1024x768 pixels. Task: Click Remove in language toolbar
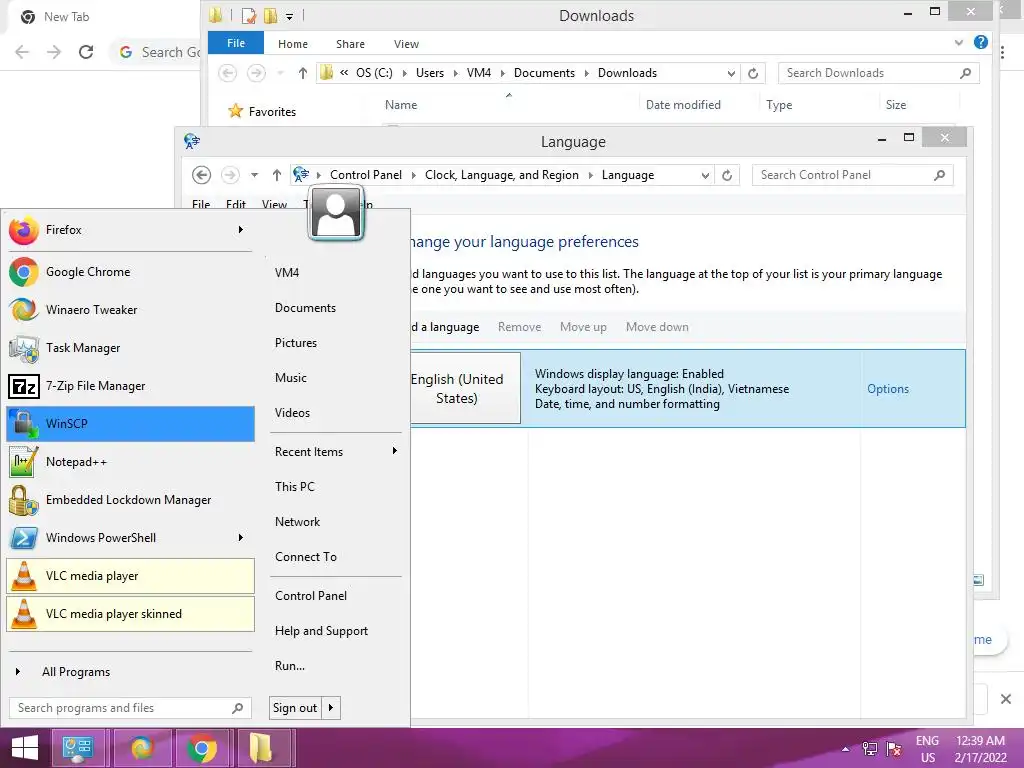click(x=519, y=327)
